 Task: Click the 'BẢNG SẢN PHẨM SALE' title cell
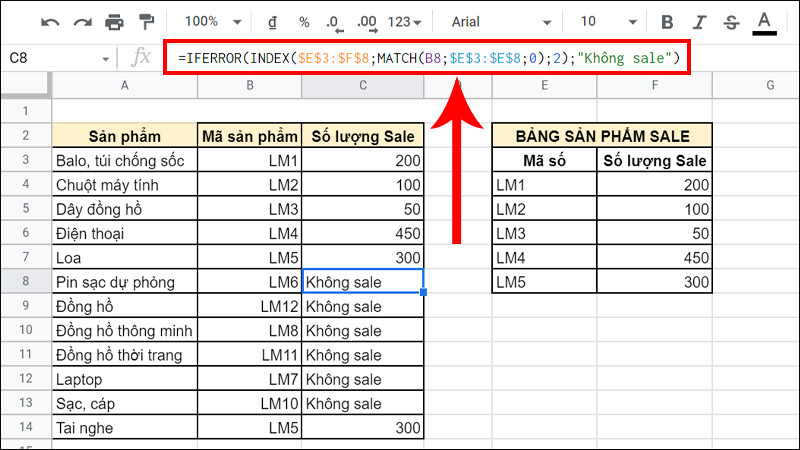click(602, 136)
